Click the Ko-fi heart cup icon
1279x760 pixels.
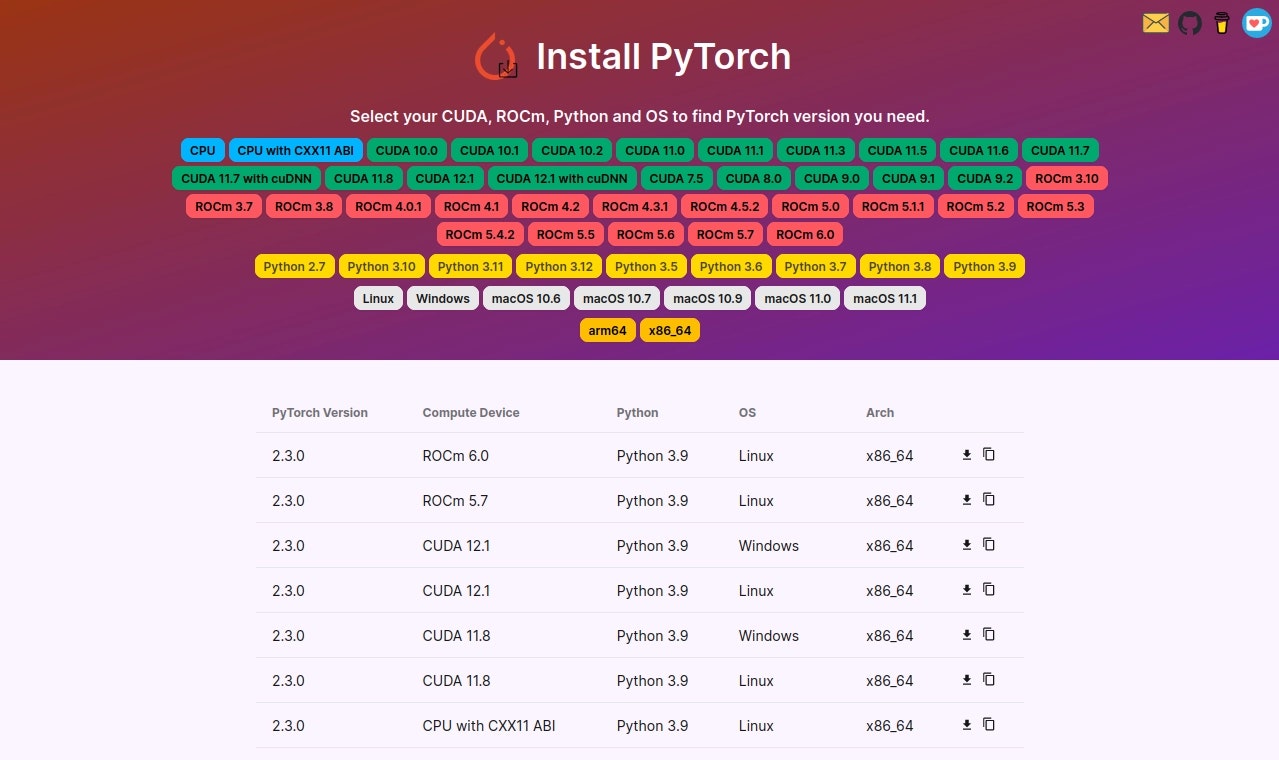(x=1256, y=23)
